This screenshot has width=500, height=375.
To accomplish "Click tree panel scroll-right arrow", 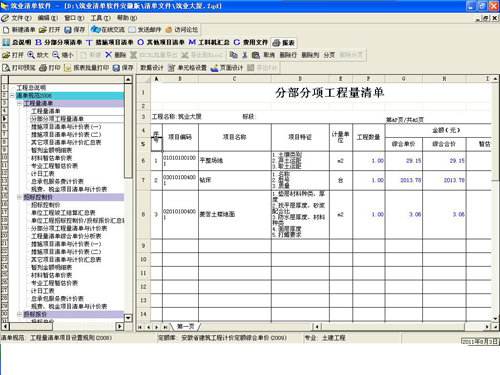I will (120, 326).
